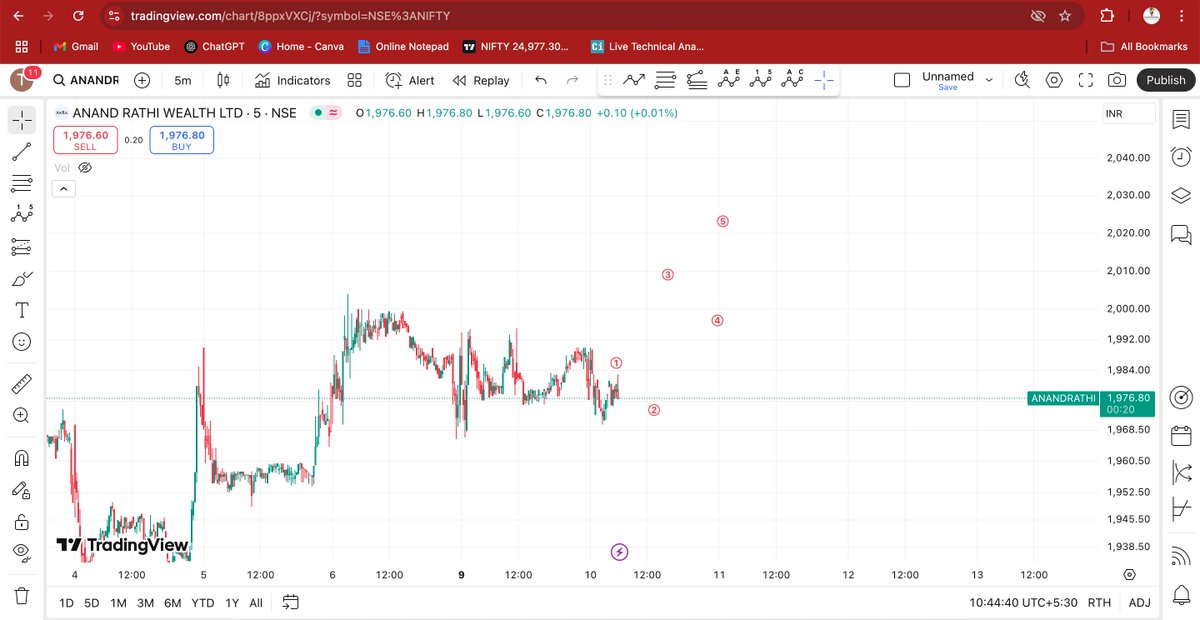The image size is (1200, 620).
Task: Open the emoji icons tool
Action: (22, 341)
